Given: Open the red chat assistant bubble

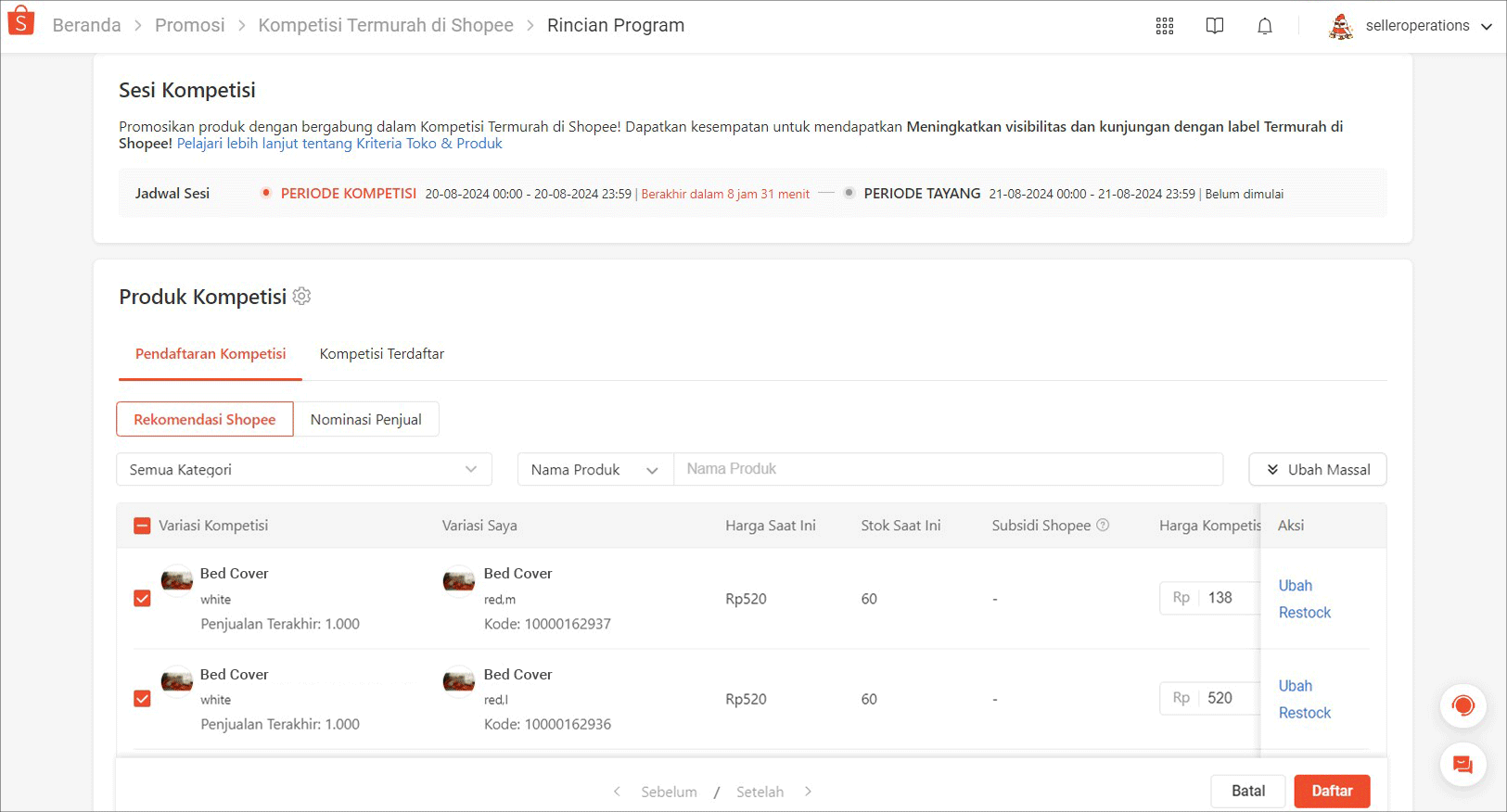Looking at the screenshot, I should 1462,706.
